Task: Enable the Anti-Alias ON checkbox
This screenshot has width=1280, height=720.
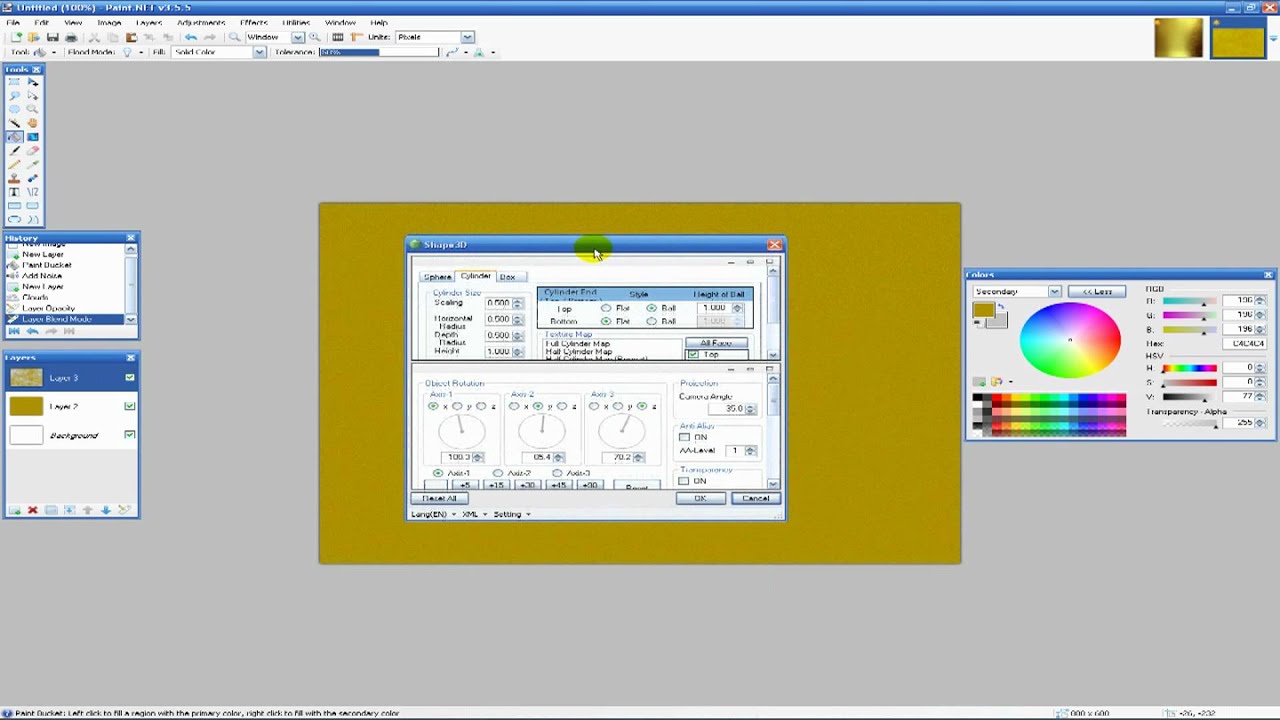Action: click(x=684, y=437)
